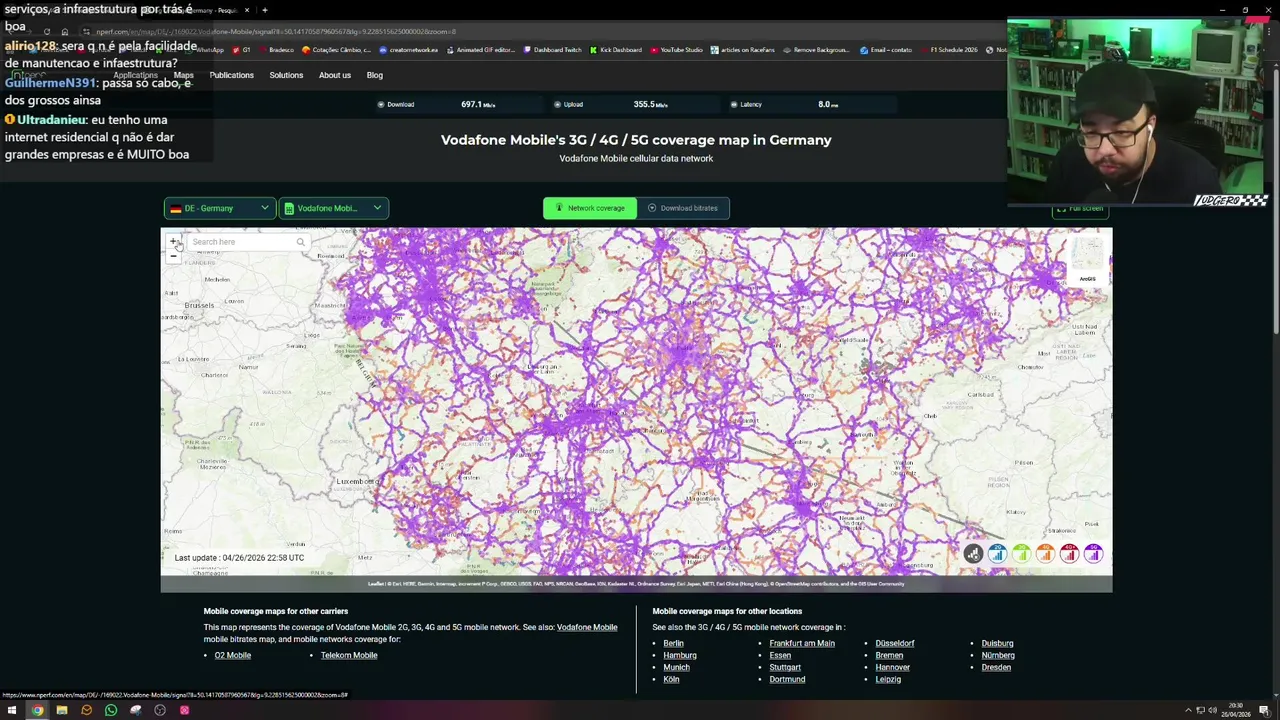
Task: Click the Download speed 697.1 value
Action: click(x=478, y=104)
